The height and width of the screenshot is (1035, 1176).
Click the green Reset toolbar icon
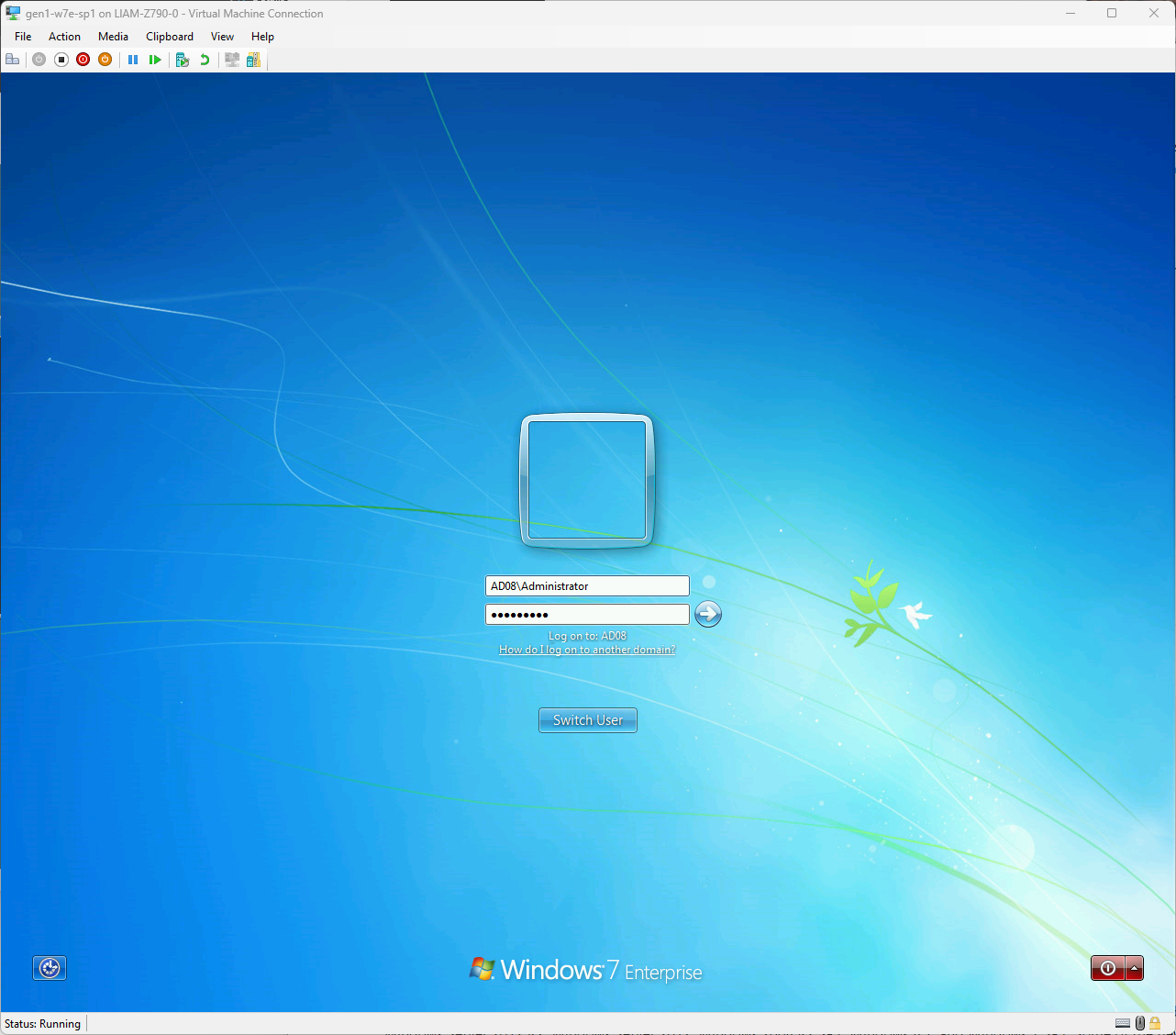click(155, 60)
